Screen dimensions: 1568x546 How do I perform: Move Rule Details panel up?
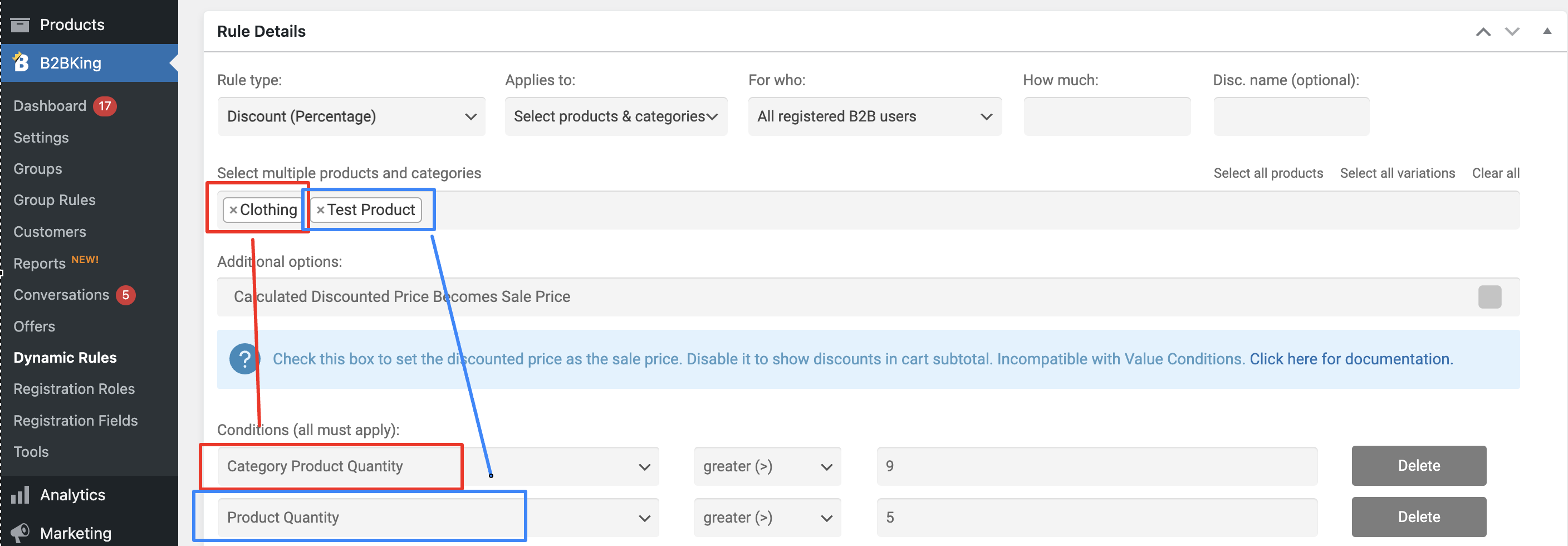tap(1483, 32)
